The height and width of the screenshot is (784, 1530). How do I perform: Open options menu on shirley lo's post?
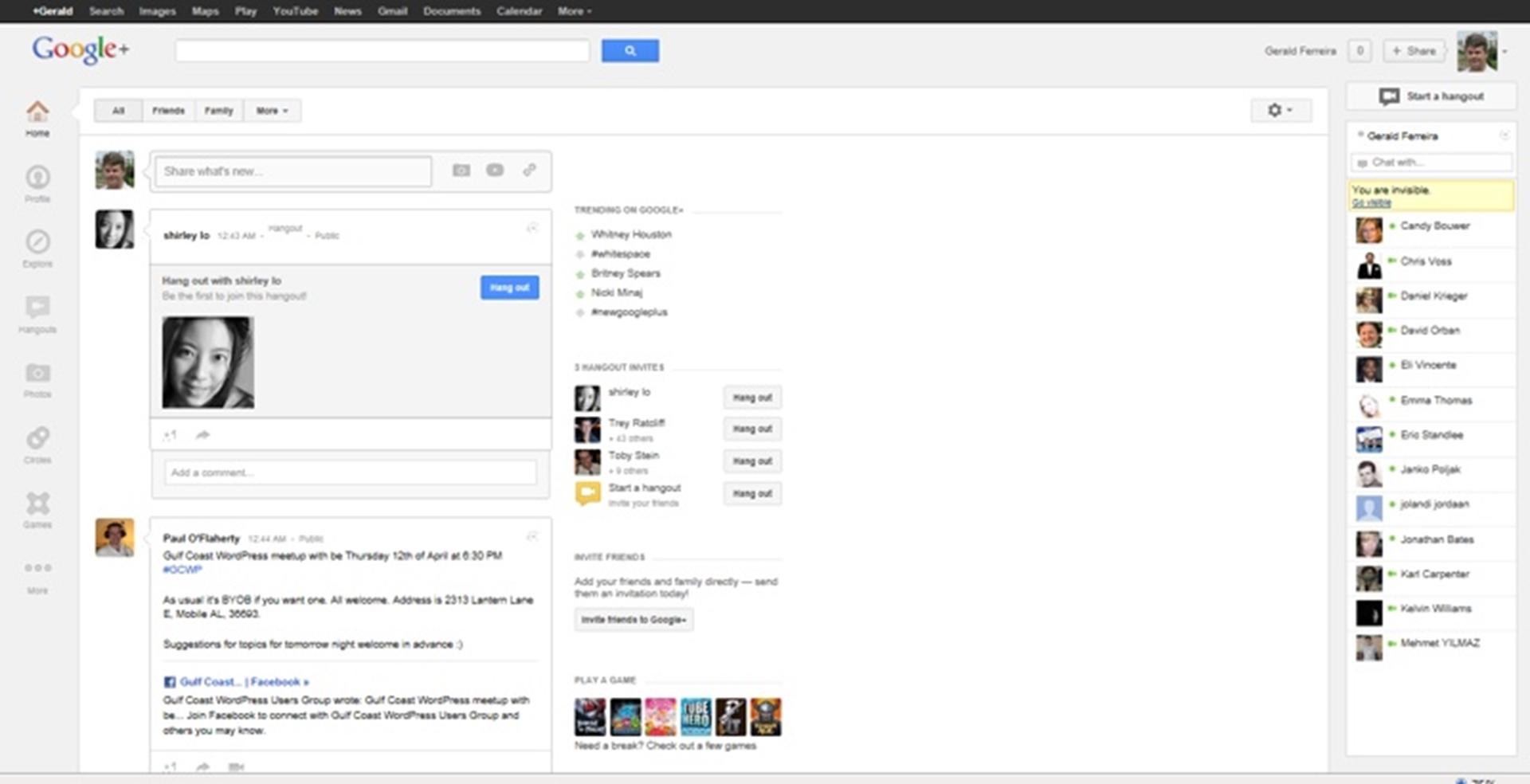click(532, 229)
